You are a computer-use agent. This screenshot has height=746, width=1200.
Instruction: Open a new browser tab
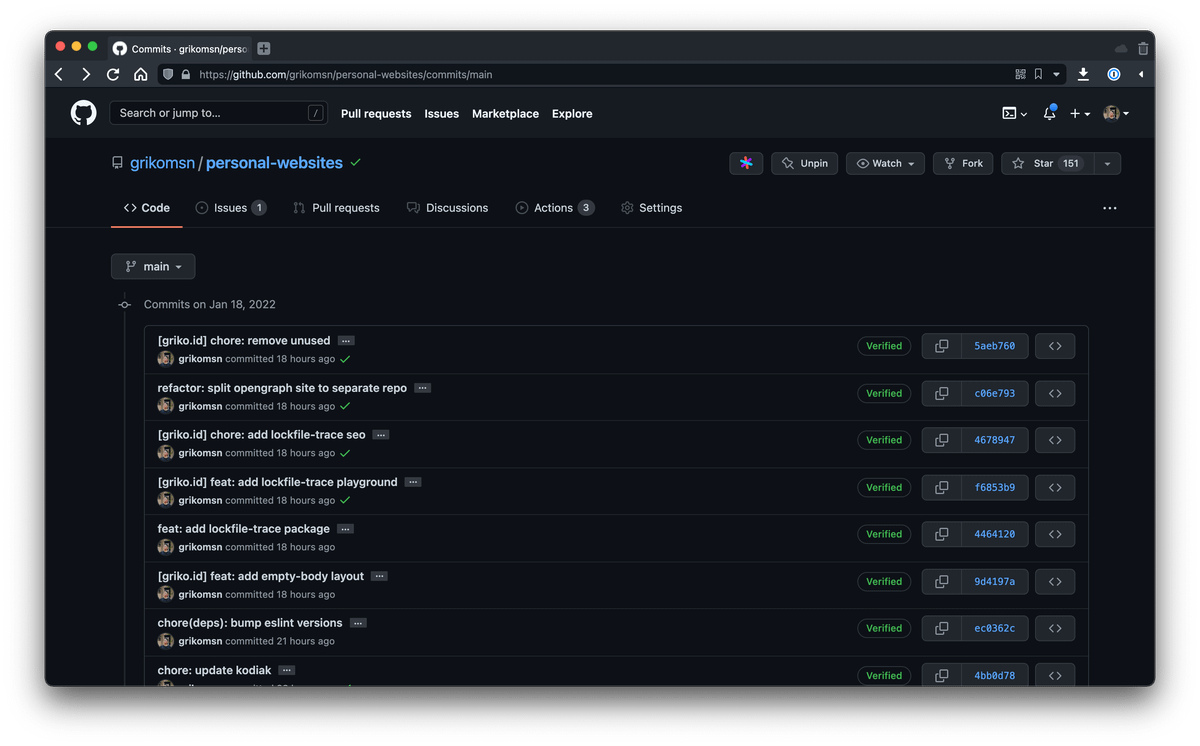(x=264, y=48)
